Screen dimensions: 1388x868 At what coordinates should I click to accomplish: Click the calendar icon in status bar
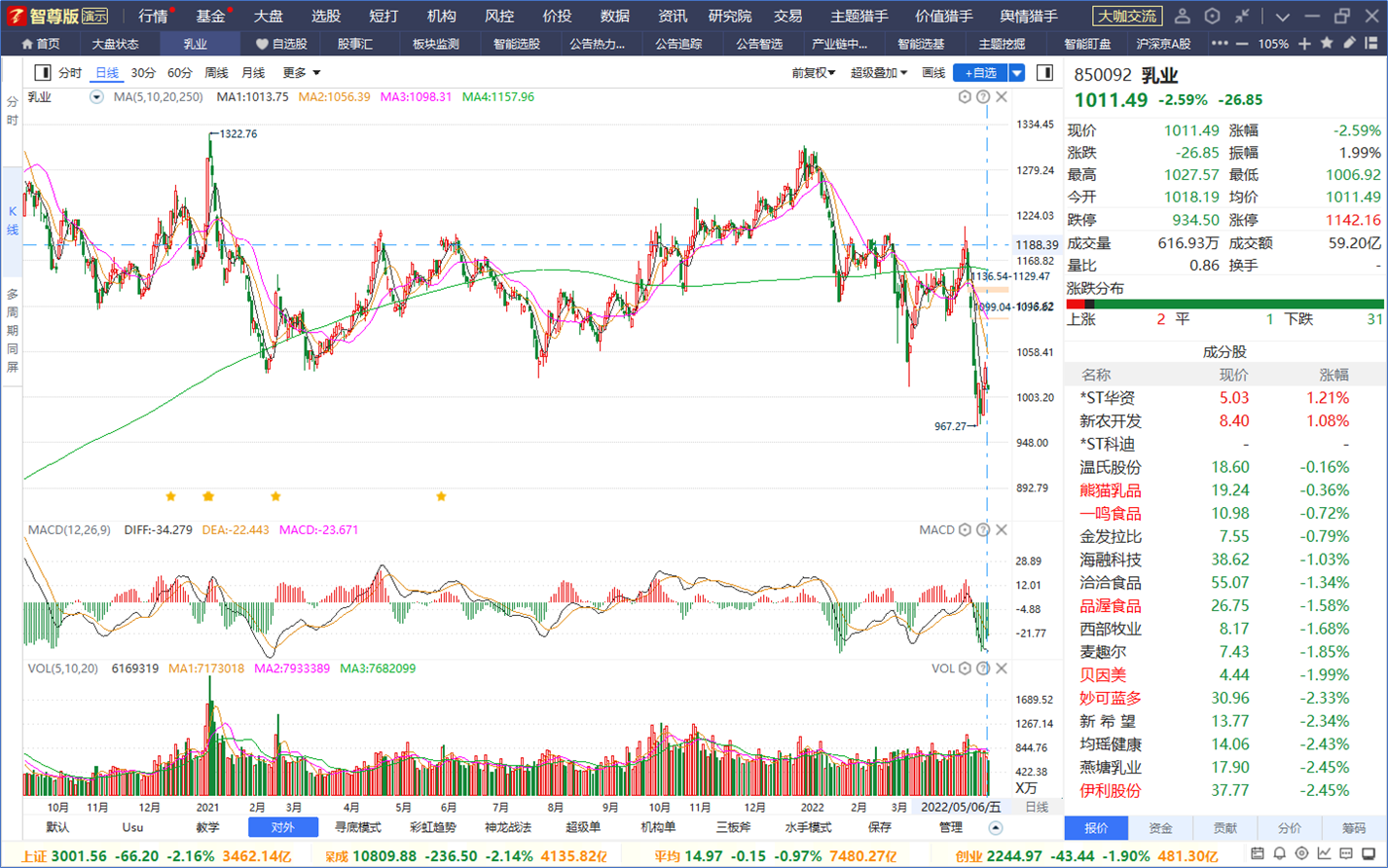pyautogui.click(x=1258, y=853)
